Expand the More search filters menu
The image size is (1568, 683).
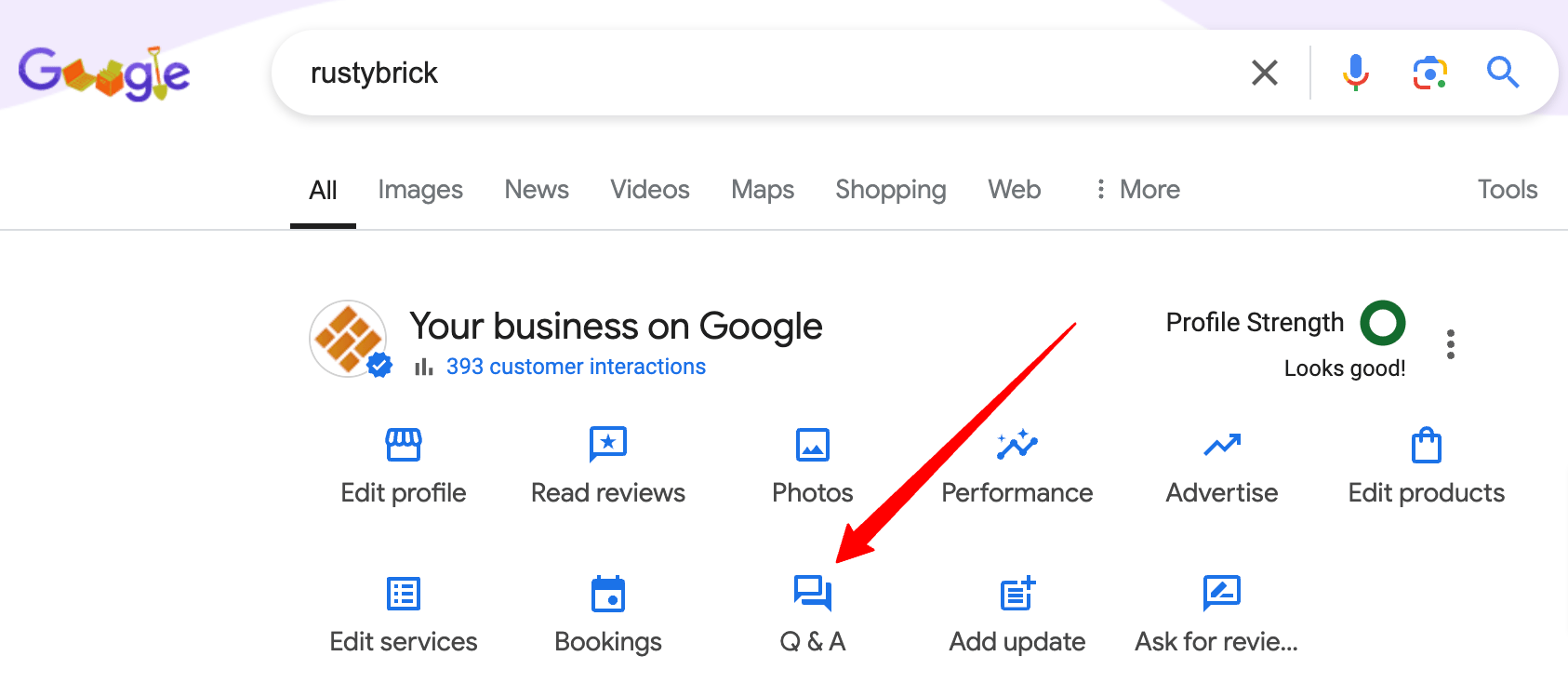click(1137, 190)
